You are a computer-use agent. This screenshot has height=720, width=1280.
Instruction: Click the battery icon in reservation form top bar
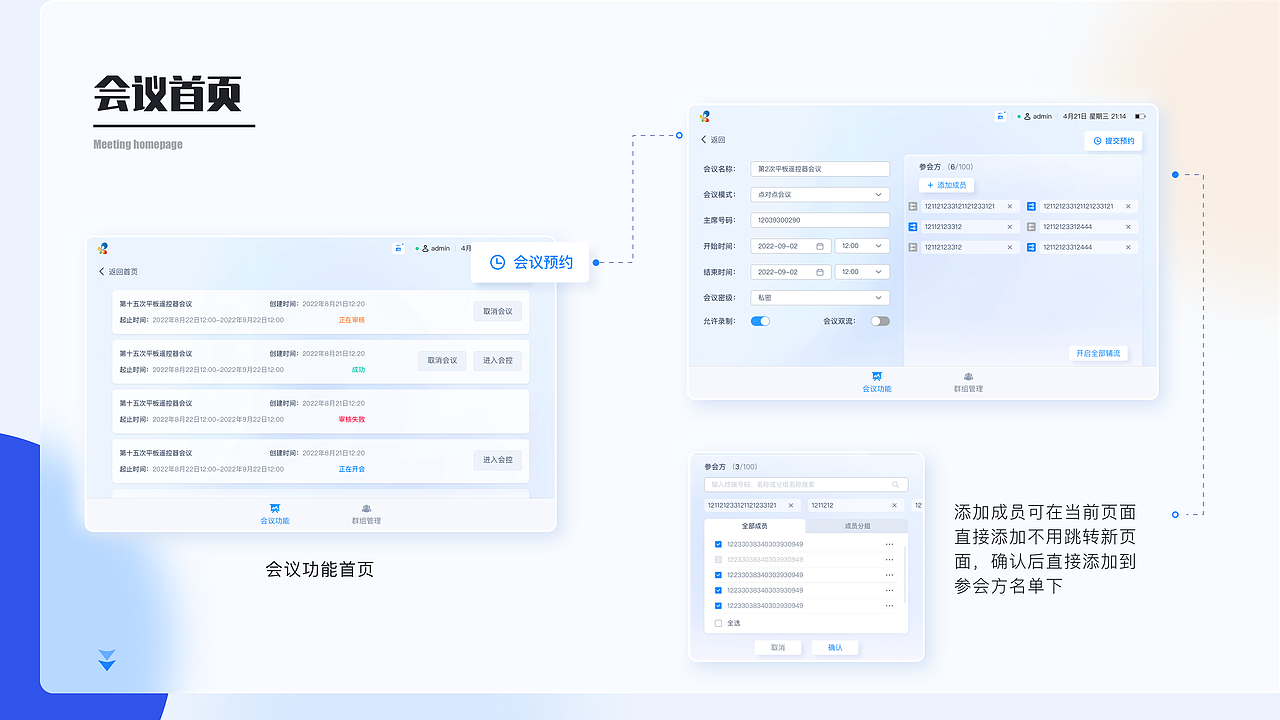[x=1140, y=116]
